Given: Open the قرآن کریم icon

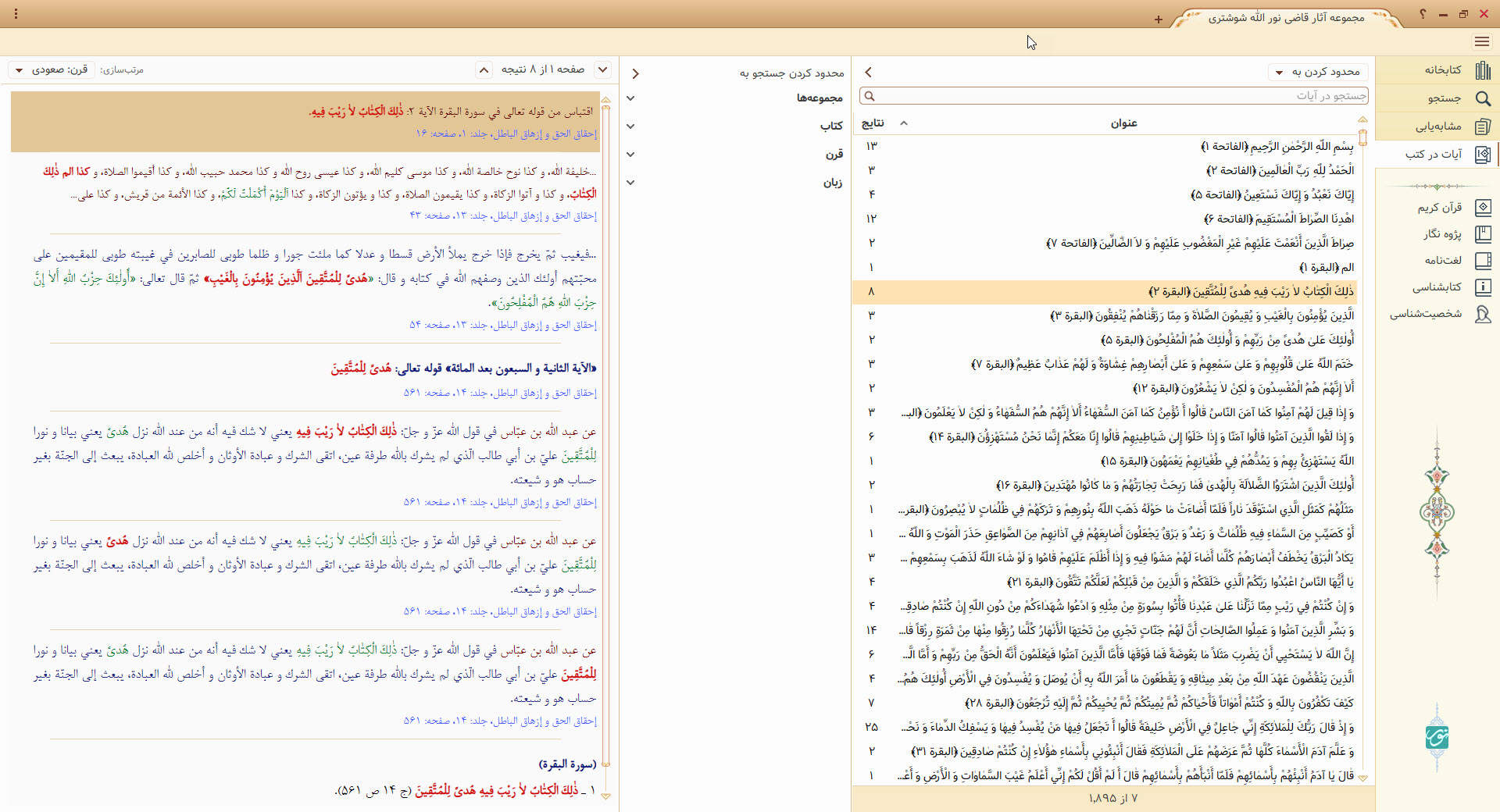Looking at the screenshot, I should click(x=1483, y=208).
